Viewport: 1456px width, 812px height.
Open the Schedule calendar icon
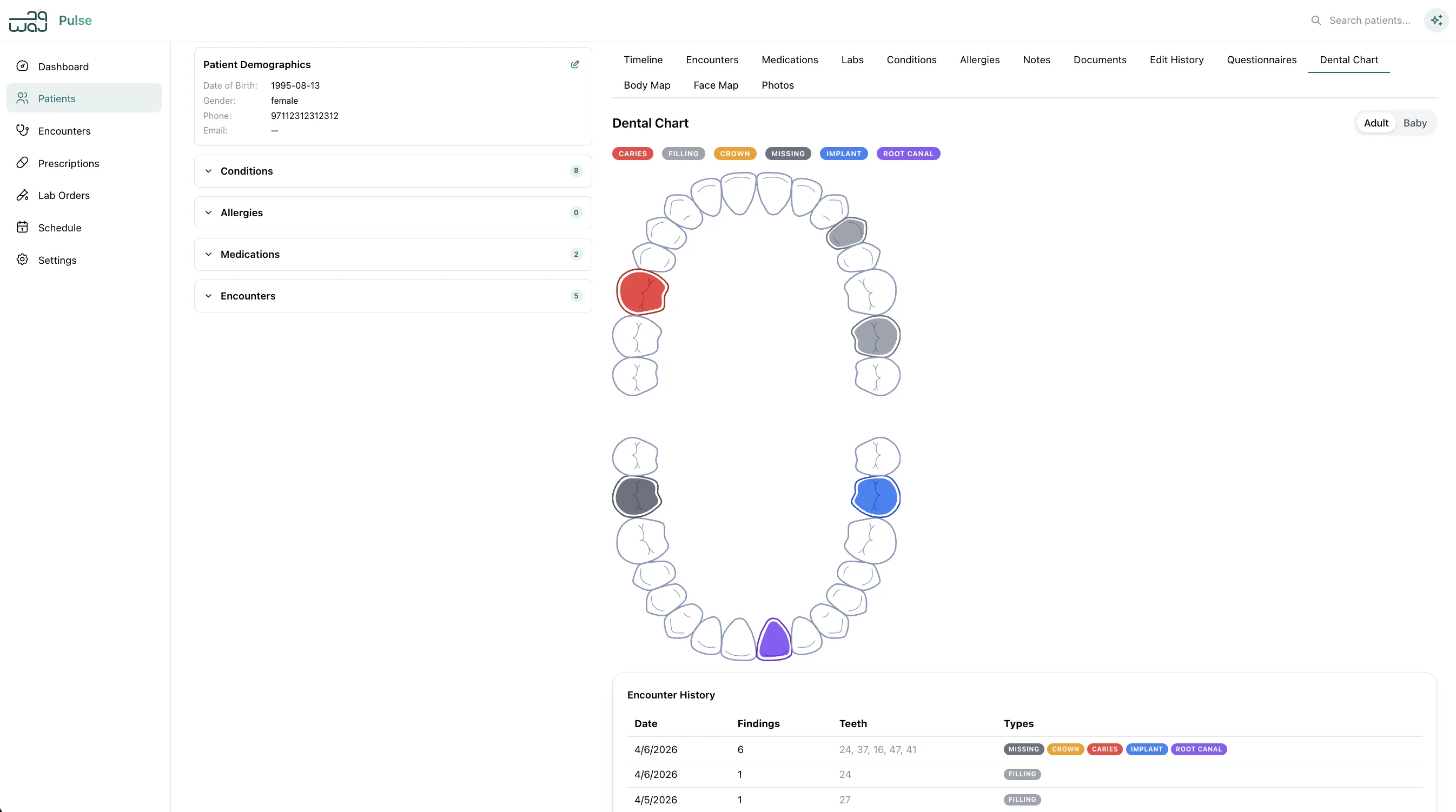click(x=23, y=227)
